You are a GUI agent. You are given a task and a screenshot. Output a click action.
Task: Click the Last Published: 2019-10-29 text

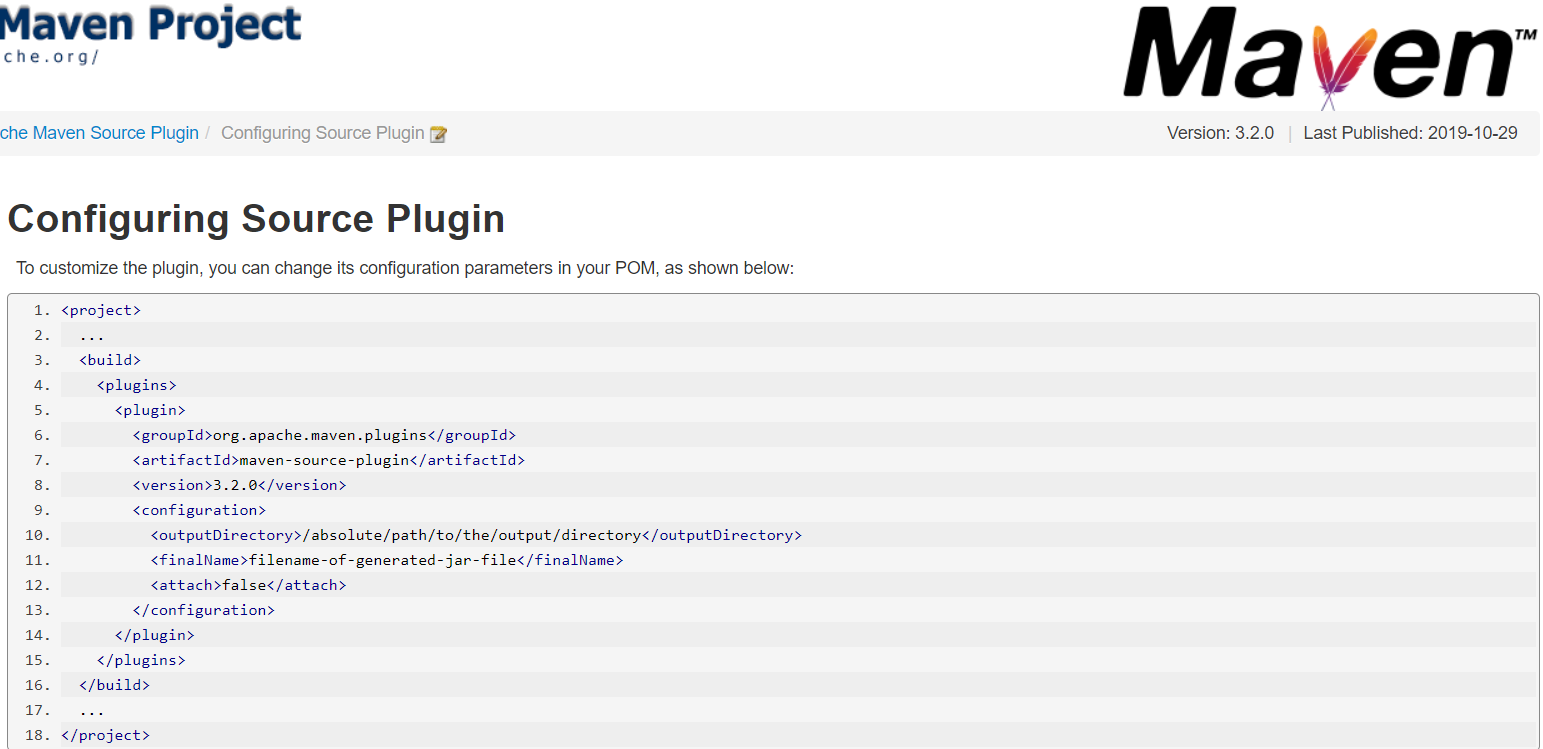[1410, 133]
